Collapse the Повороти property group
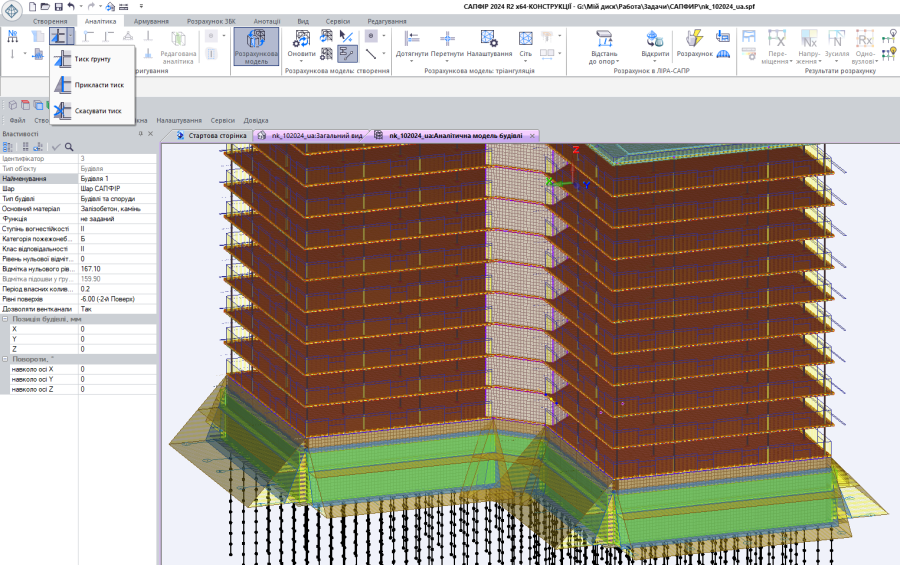The height and width of the screenshot is (565, 900). coord(5,359)
